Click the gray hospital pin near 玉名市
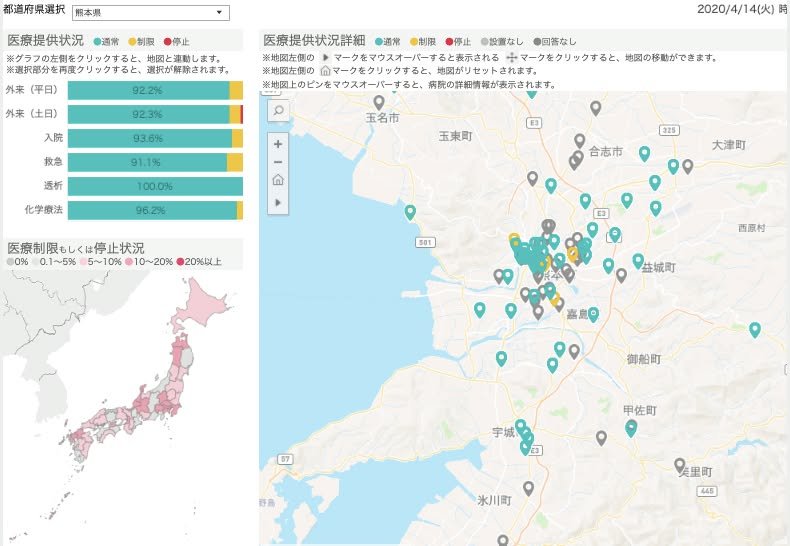Screen dimensions: 790x546 click(x=378, y=102)
